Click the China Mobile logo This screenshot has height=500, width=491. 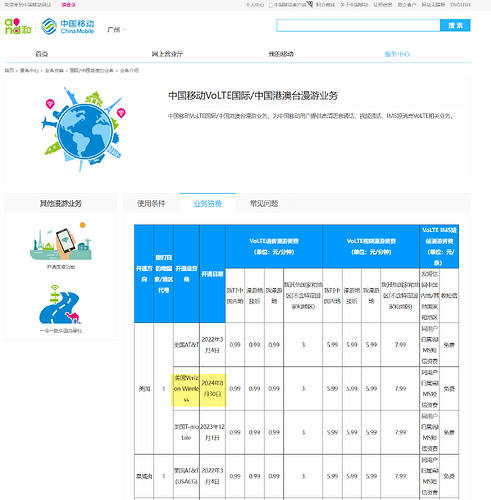click(67, 26)
